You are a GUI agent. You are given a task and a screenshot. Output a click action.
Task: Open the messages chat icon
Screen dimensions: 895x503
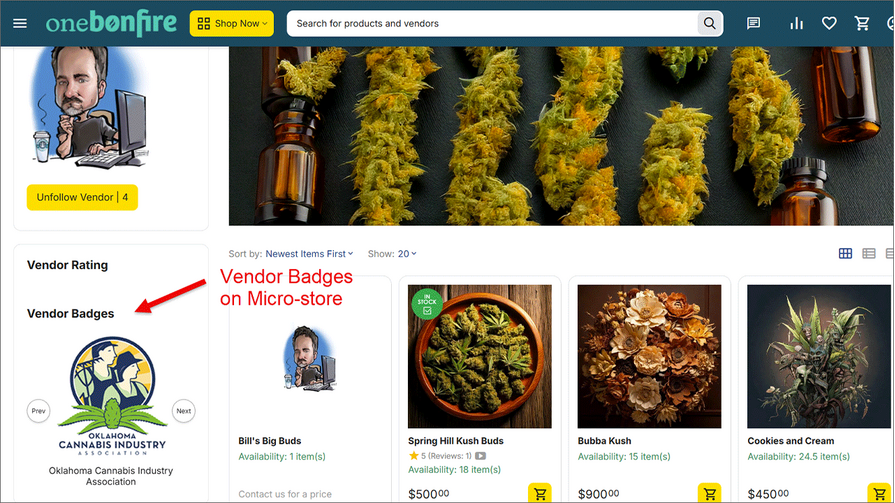click(754, 23)
